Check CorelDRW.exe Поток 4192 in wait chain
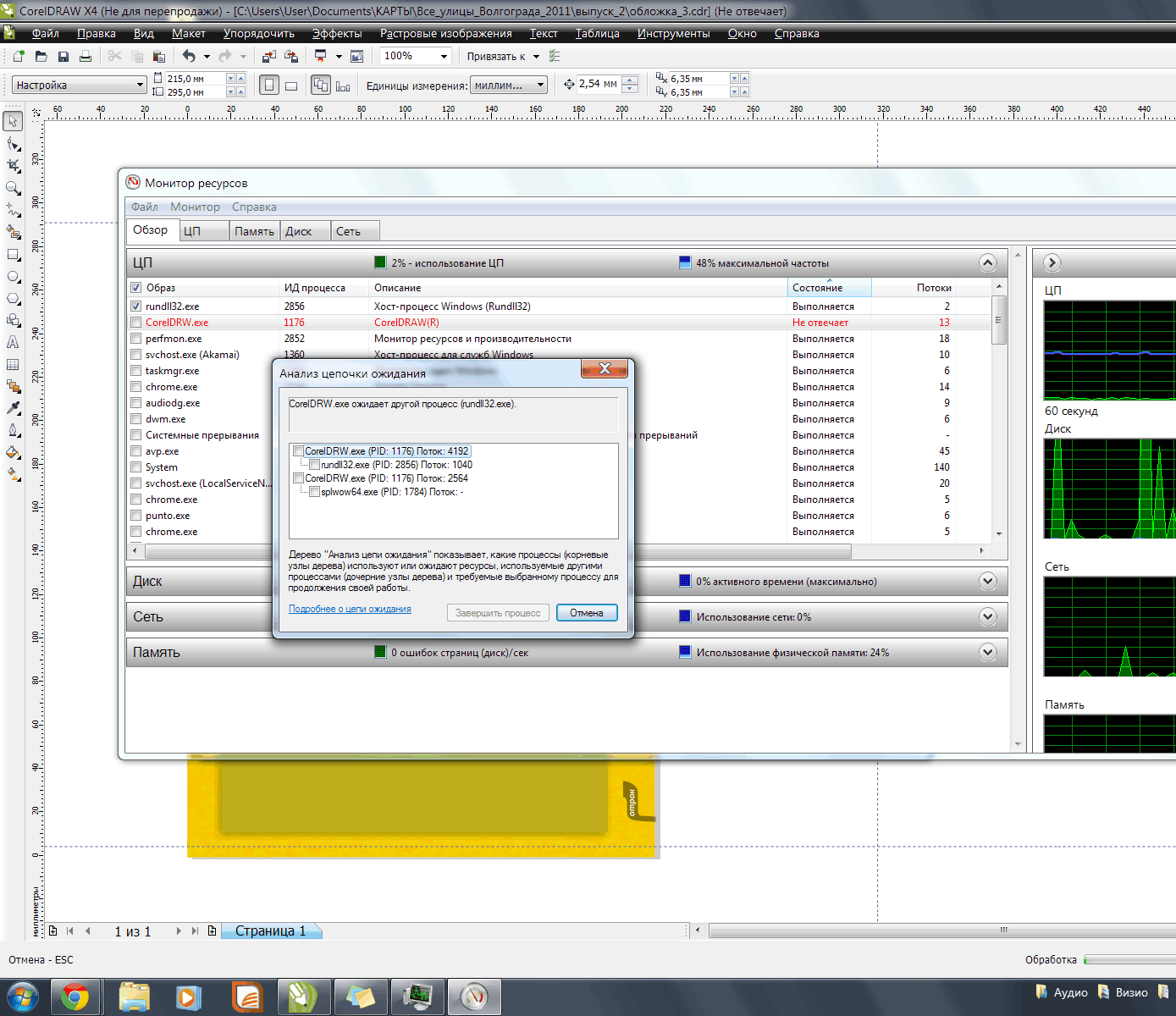Viewport: 1176px width, 1016px height. tap(298, 451)
